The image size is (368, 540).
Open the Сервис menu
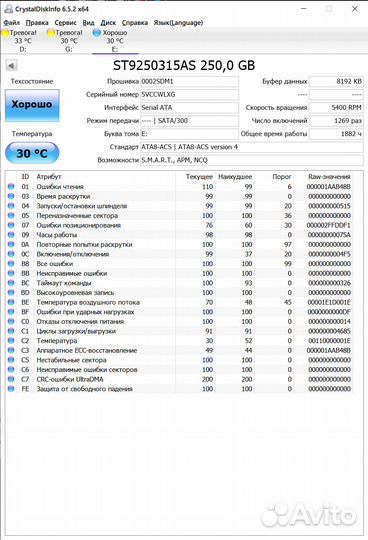click(65, 23)
